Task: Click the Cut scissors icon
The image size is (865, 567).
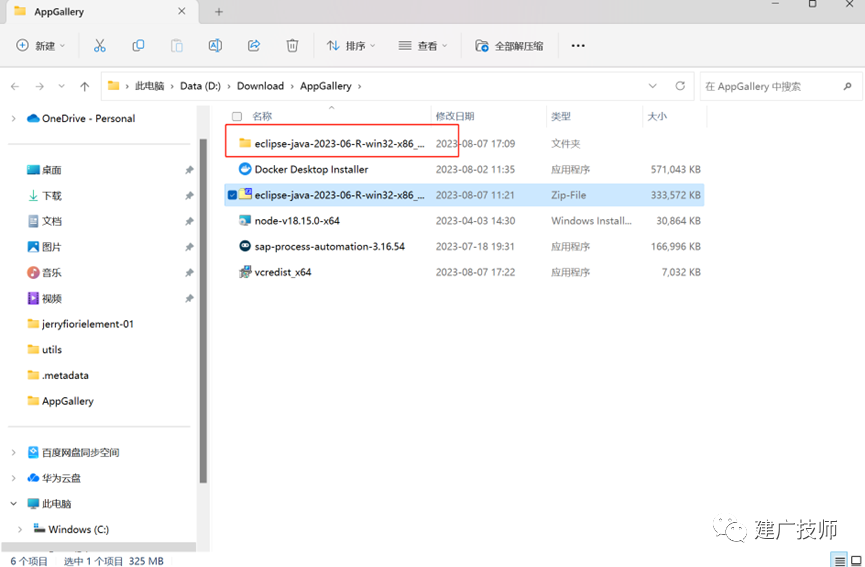Action: (99, 46)
